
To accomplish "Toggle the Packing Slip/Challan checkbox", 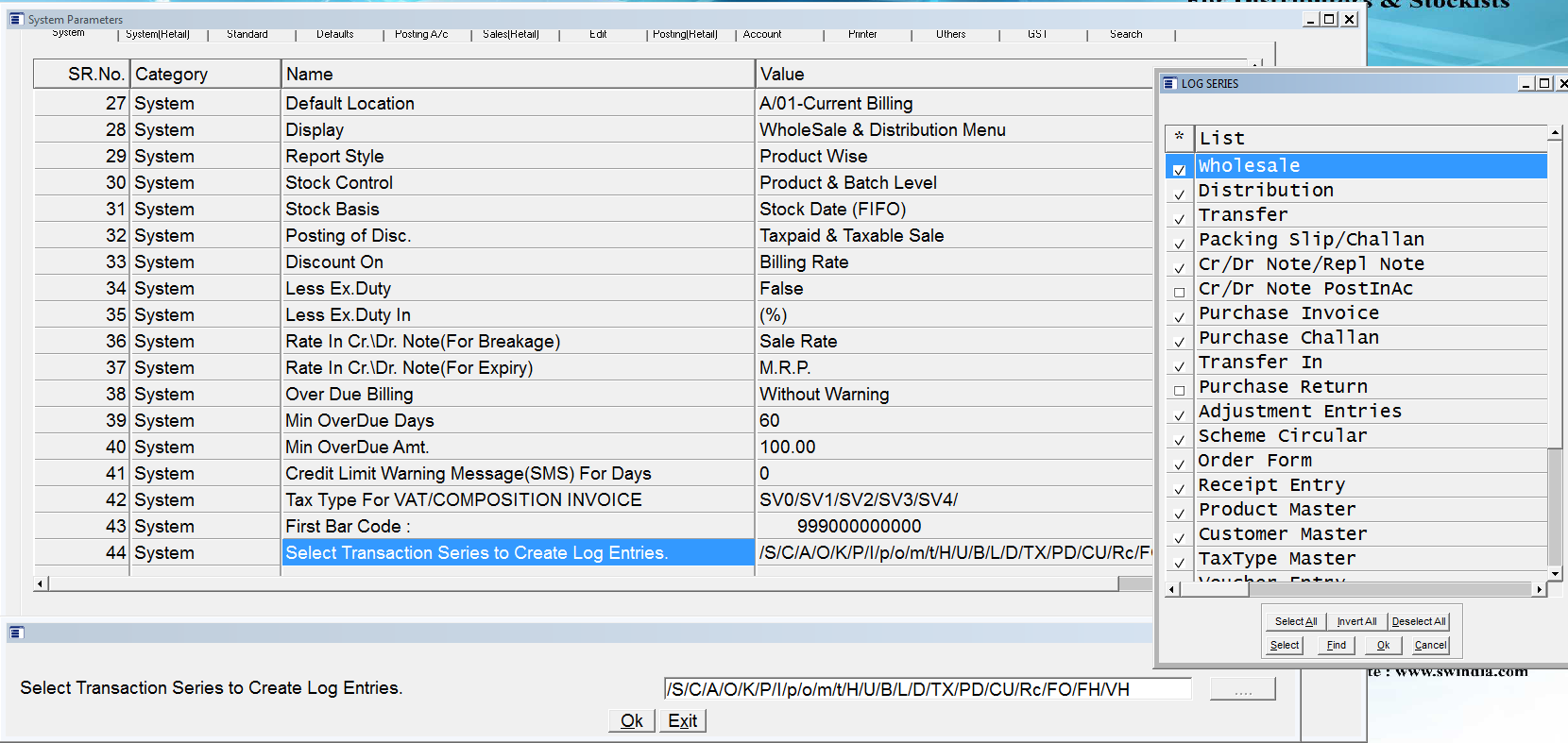I will [1179, 244].
